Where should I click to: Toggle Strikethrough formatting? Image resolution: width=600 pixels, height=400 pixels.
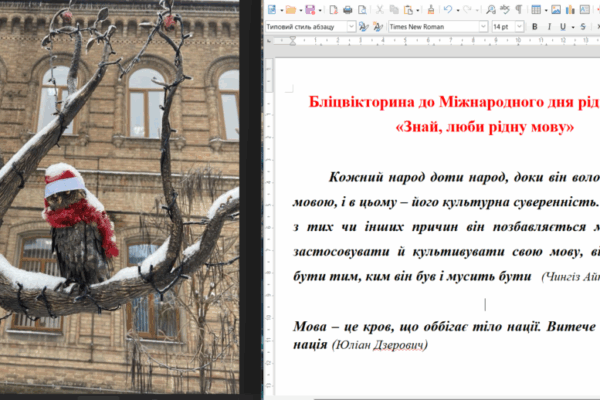pyautogui.click(x=583, y=27)
